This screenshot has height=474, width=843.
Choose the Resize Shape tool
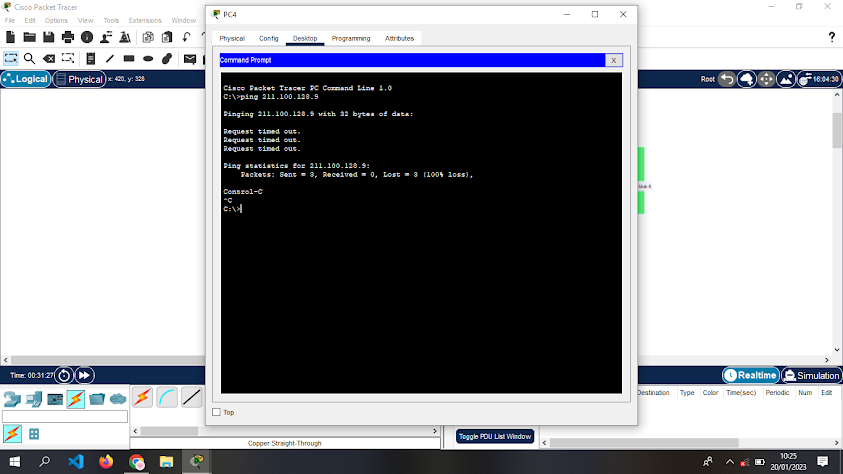(x=68, y=59)
